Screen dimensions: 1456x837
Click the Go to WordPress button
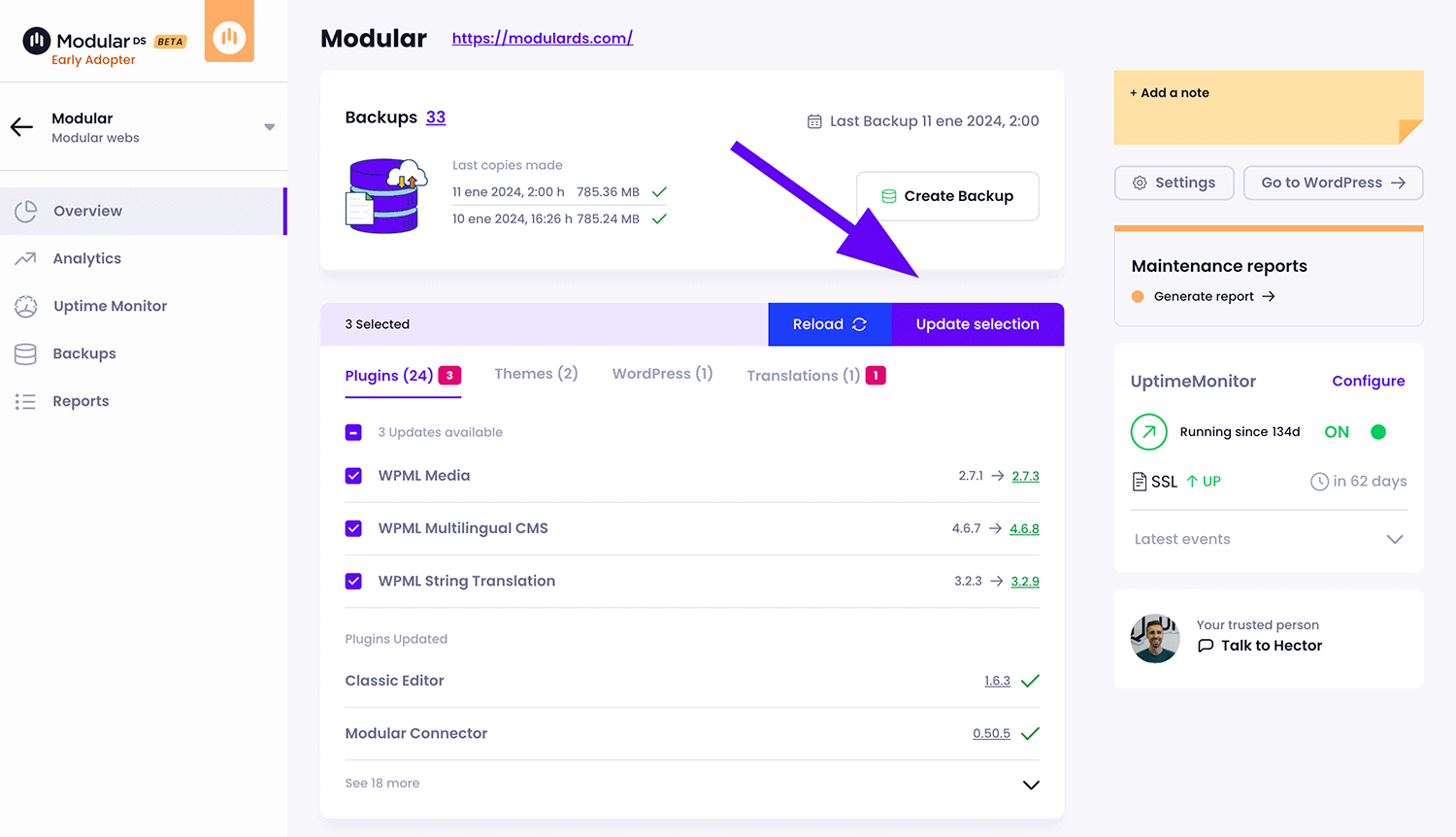[1334, 183]
